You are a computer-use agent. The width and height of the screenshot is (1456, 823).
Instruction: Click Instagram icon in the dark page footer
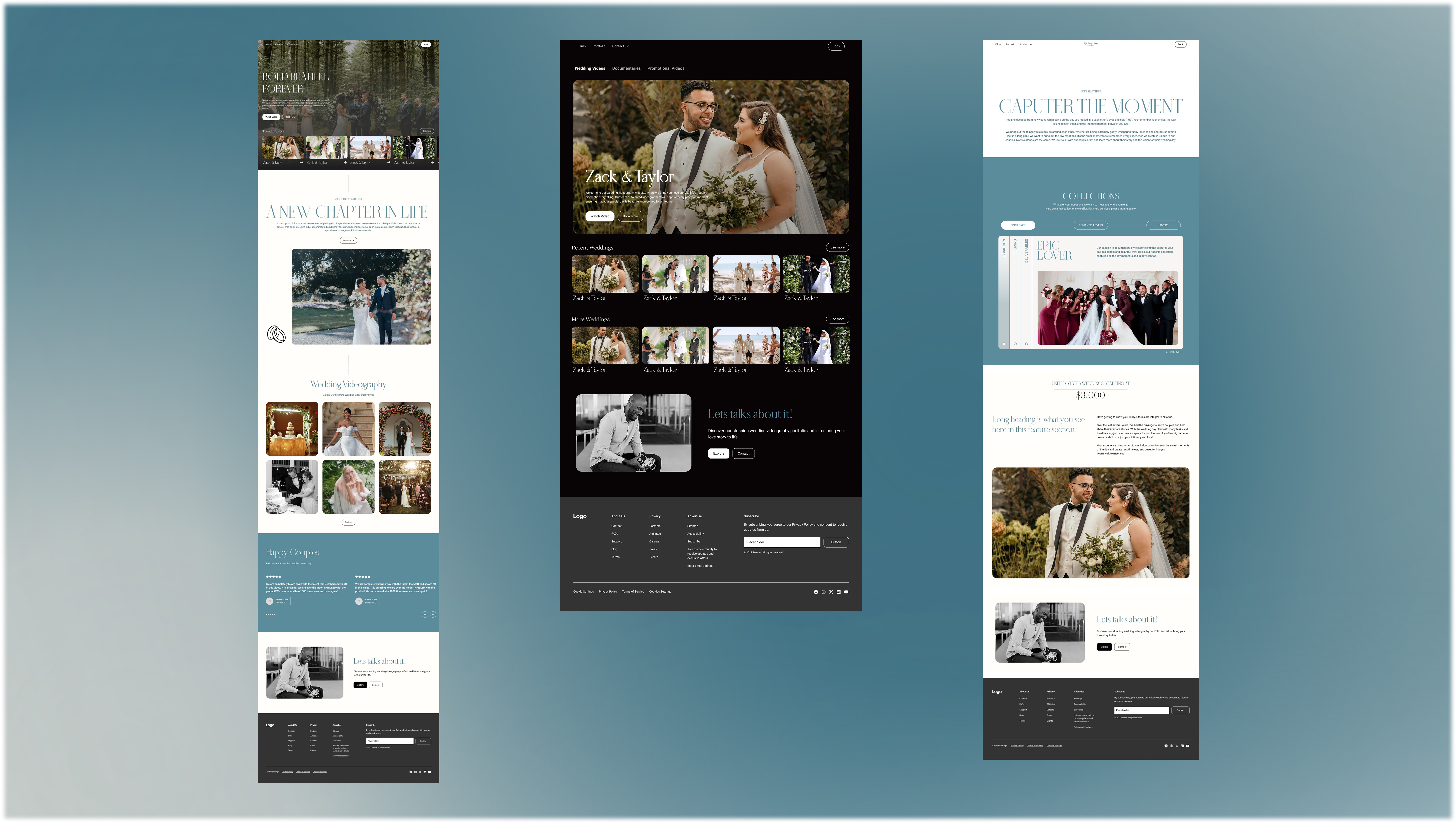(x=824, y=592)
